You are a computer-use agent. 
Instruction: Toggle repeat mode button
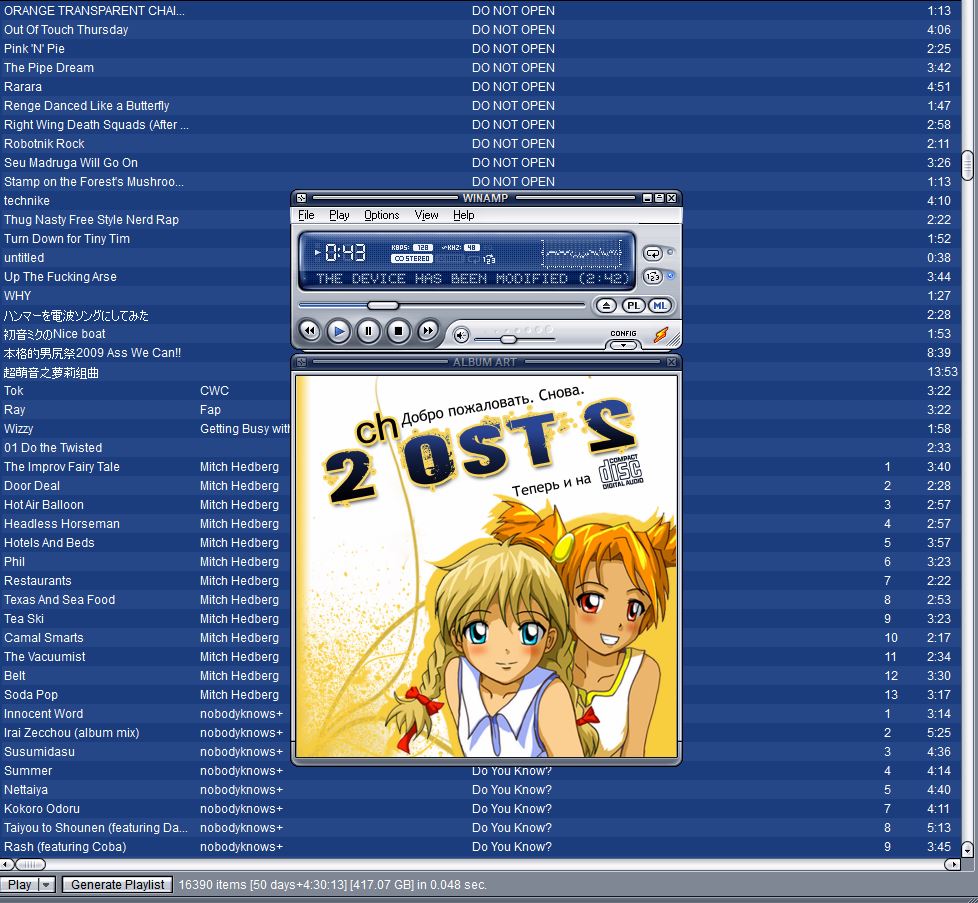(652, 253)
